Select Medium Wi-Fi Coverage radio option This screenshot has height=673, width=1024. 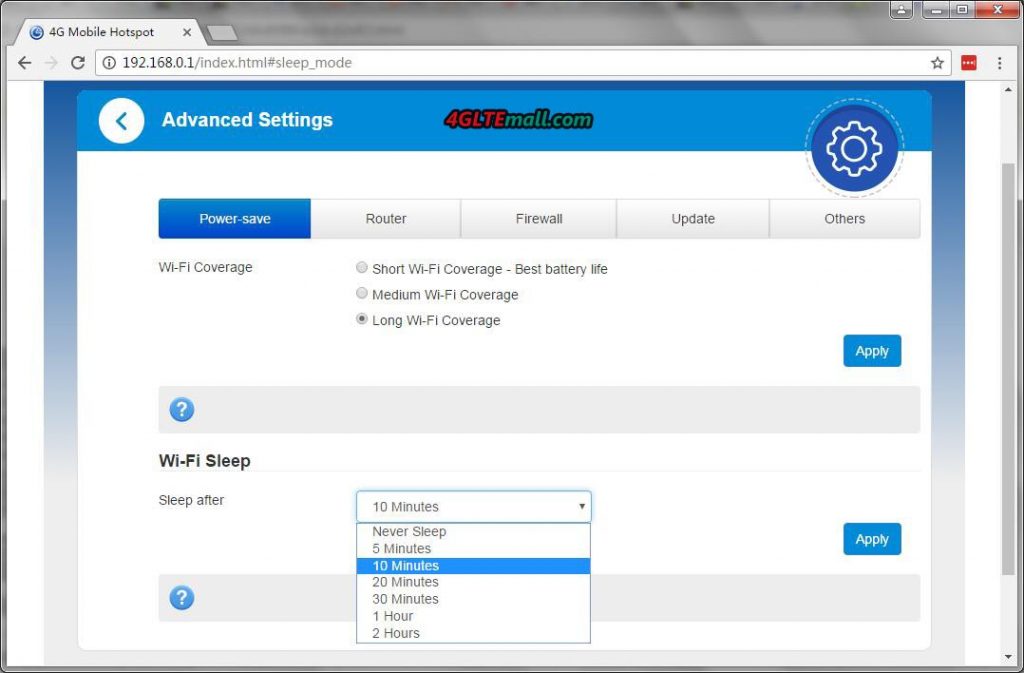click(362, 294)
